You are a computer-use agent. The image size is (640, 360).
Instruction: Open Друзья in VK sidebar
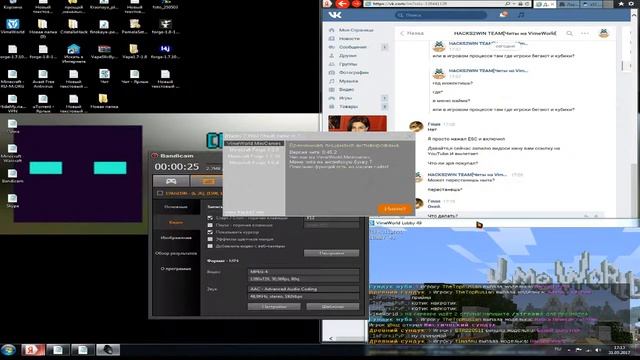pos(348,56)
